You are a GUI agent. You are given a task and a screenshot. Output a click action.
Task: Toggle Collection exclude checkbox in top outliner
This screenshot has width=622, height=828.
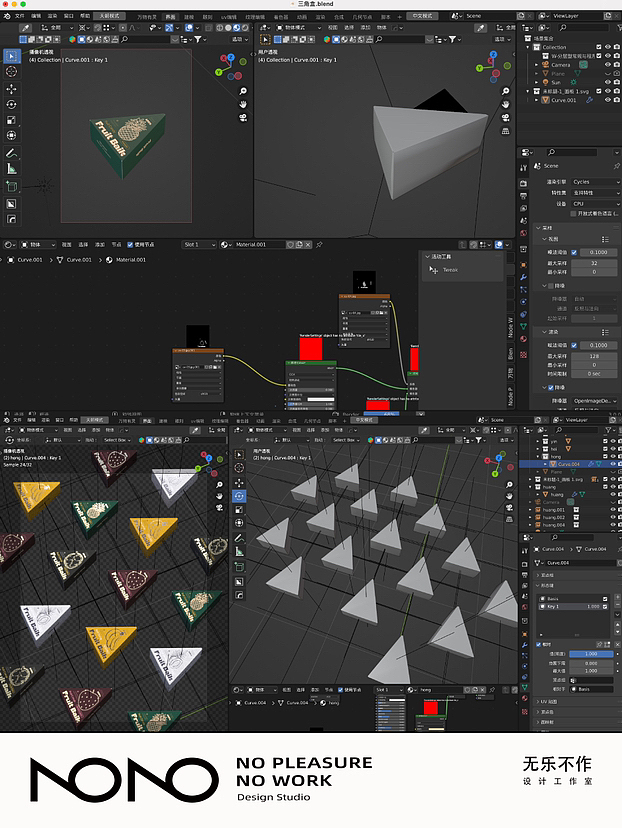click(x=599, y=47)
